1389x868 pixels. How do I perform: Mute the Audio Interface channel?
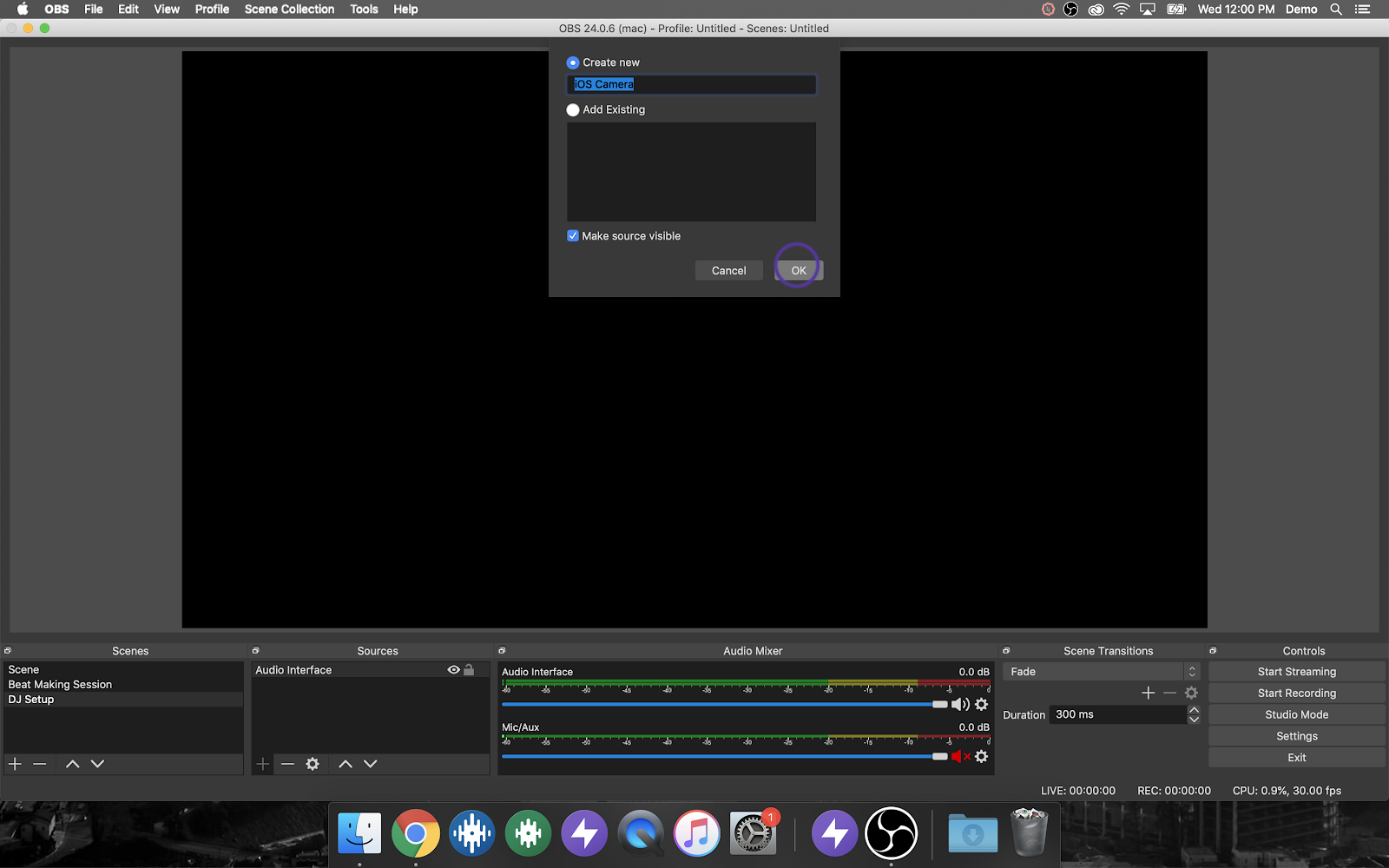(961, 705)
